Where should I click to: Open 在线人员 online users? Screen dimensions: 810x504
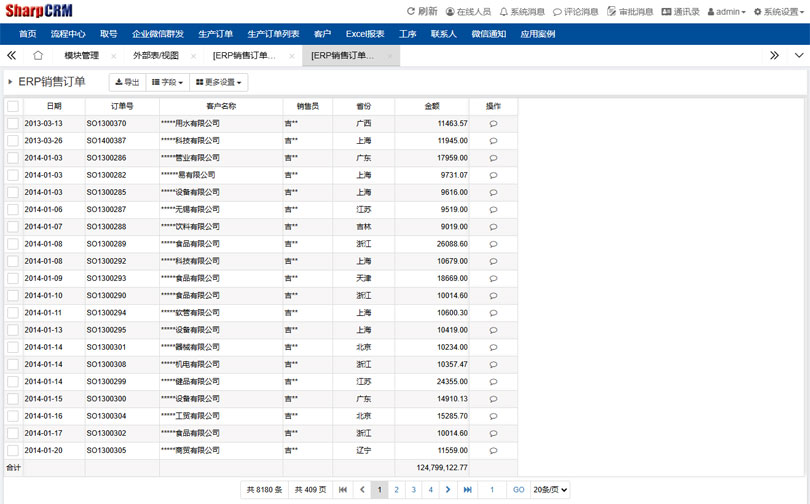tap(468, 11)
